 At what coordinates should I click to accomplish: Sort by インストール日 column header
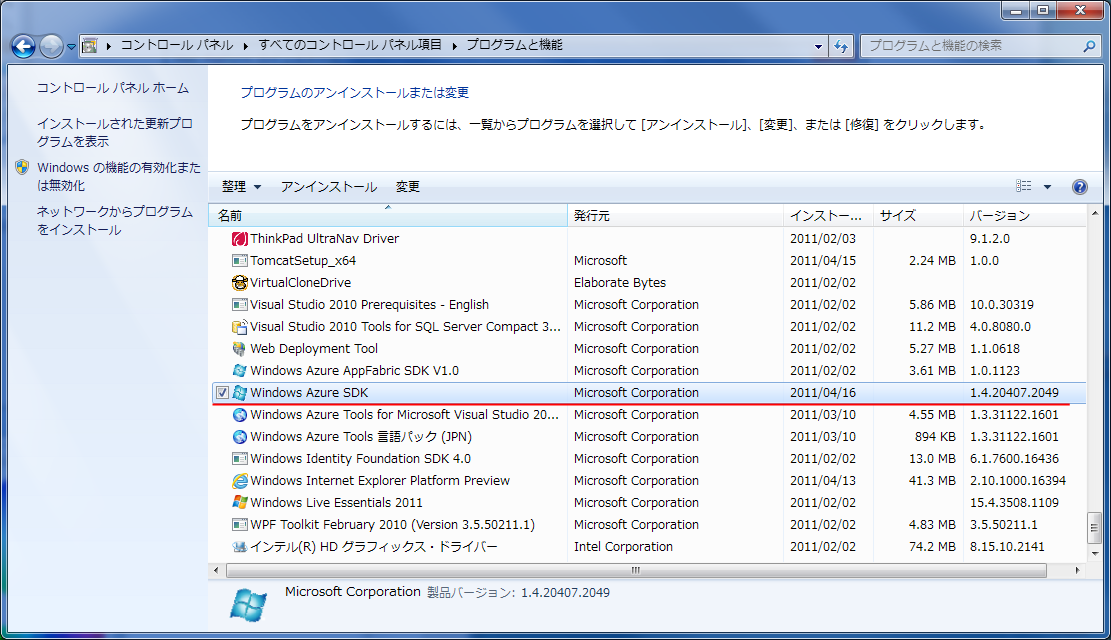[x=828, y=215]
